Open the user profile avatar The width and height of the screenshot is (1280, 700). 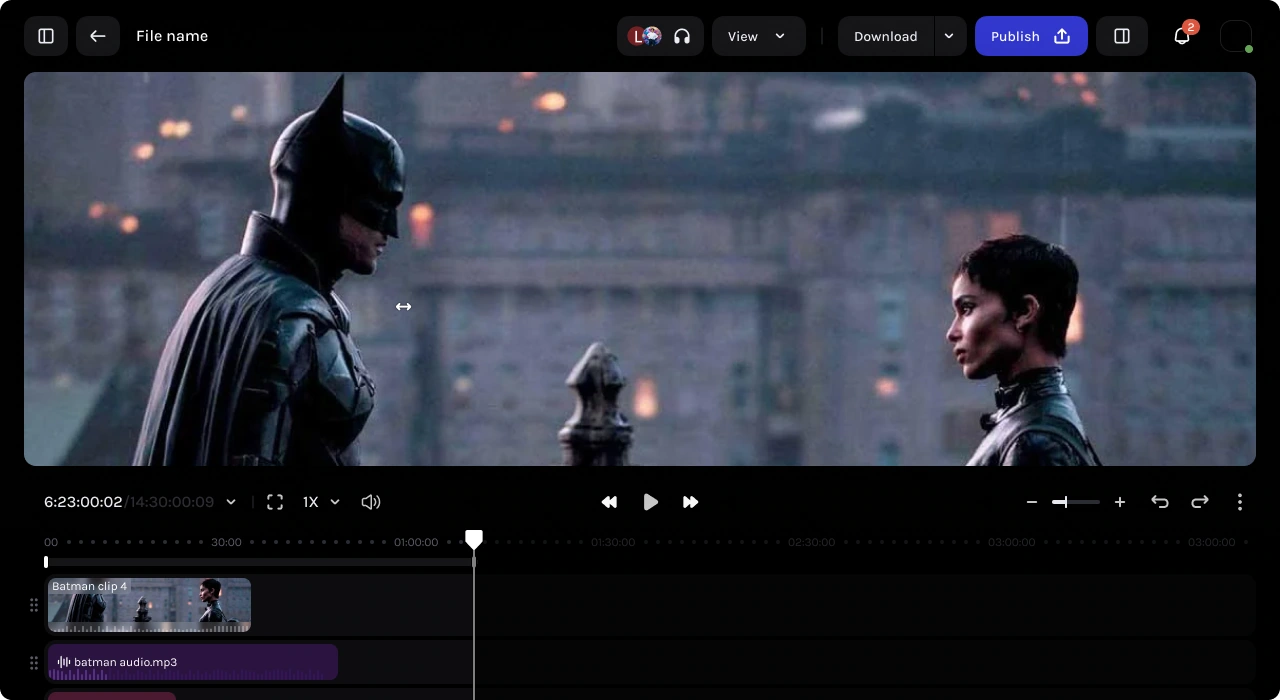coord(1236,36)
